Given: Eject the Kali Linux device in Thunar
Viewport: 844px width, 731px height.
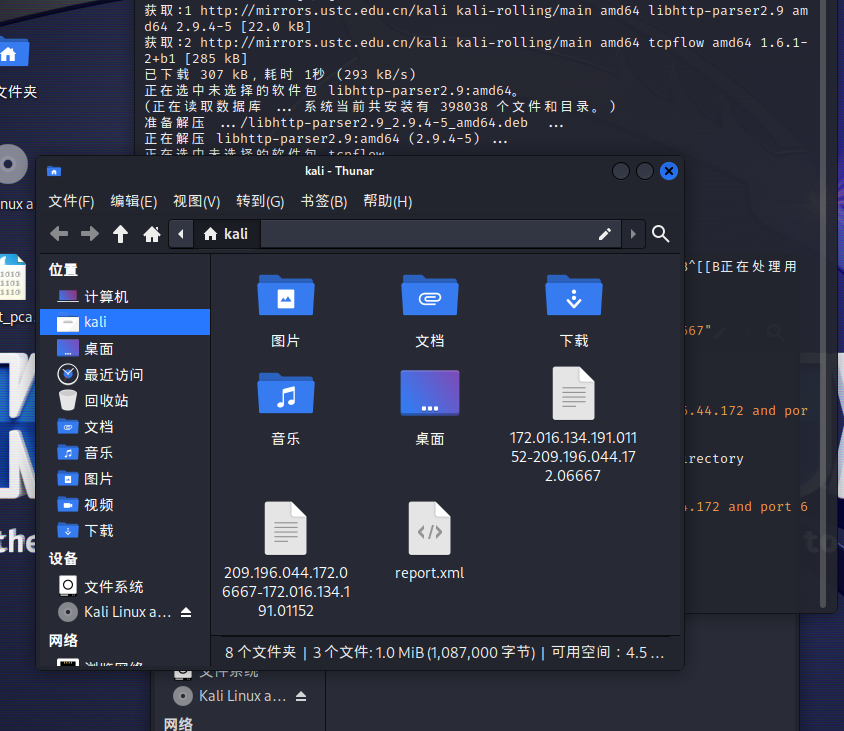Looking at the screenshot, I should pyautogui.click(x=186, y=612).
